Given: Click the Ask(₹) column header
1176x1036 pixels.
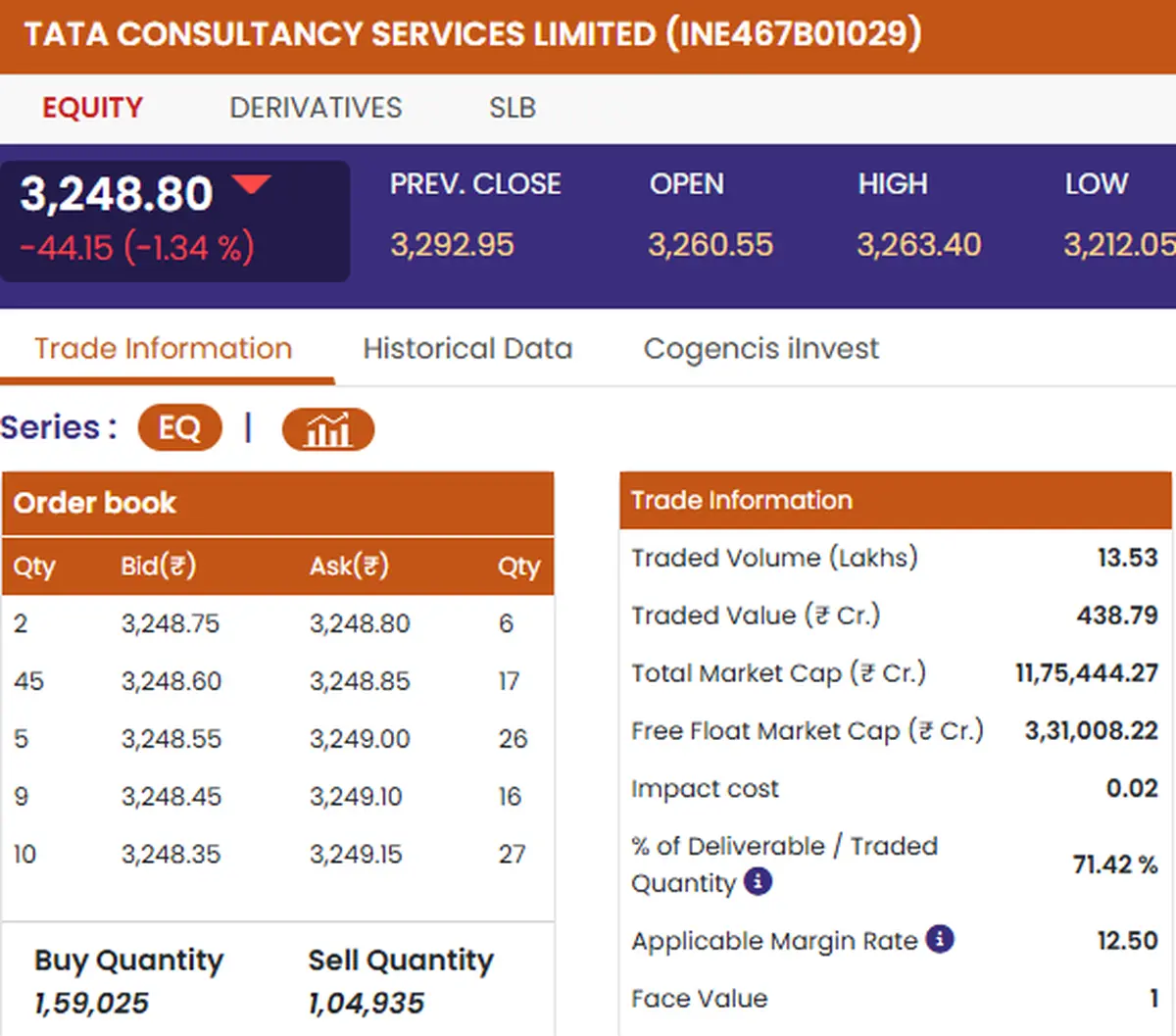Looking at the screenshot, I should [x=349, y=566].
